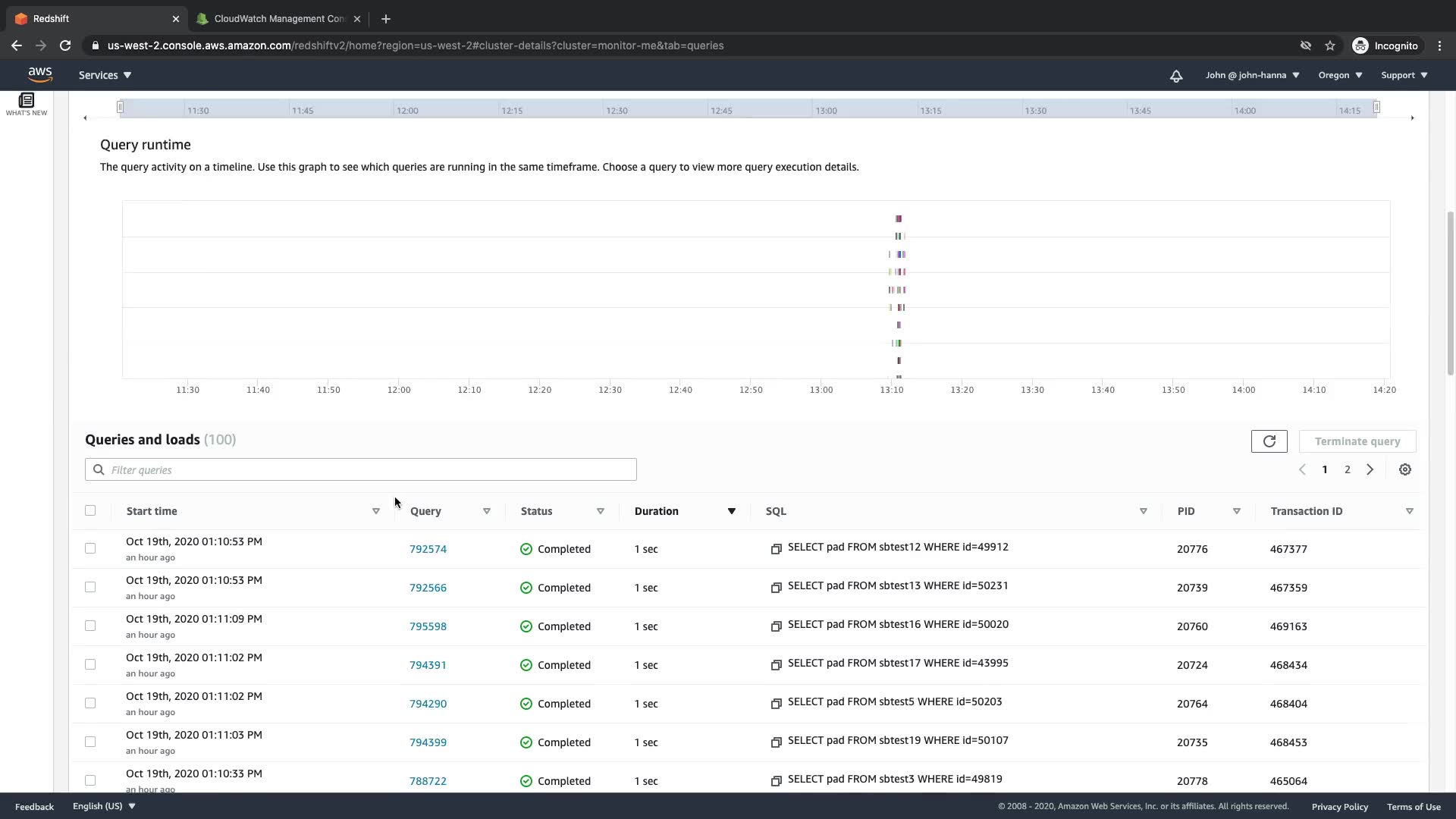Go to next page of queries
Image resolution: width=1456 pixels, height=819 pixels.
point(1370,469)
